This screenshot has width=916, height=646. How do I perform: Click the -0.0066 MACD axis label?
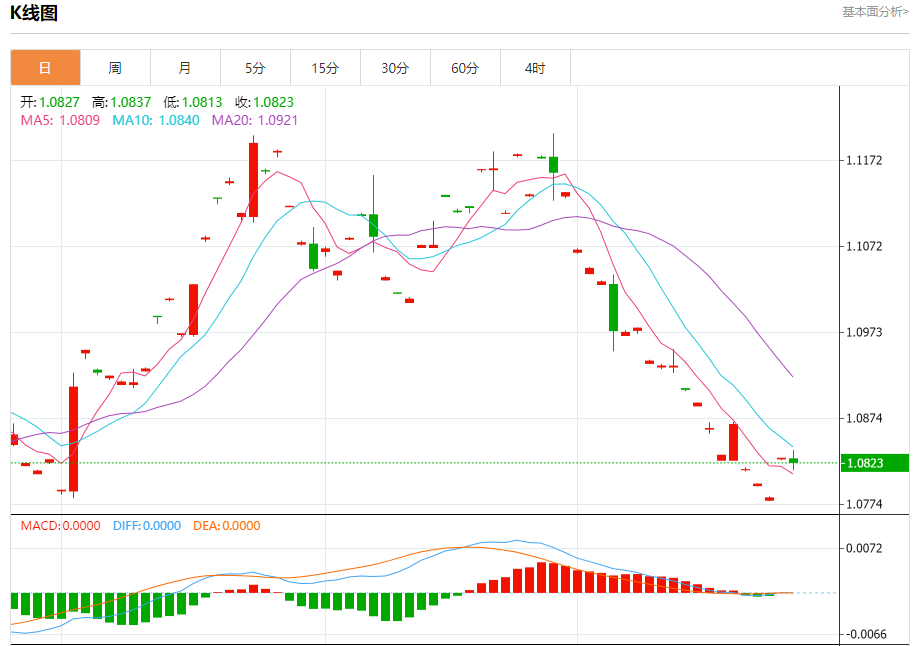click(x=864, y=634)
